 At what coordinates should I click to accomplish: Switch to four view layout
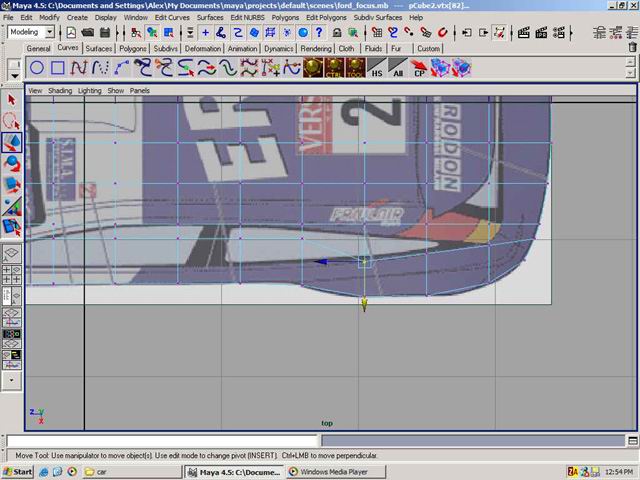click(12, 274)
